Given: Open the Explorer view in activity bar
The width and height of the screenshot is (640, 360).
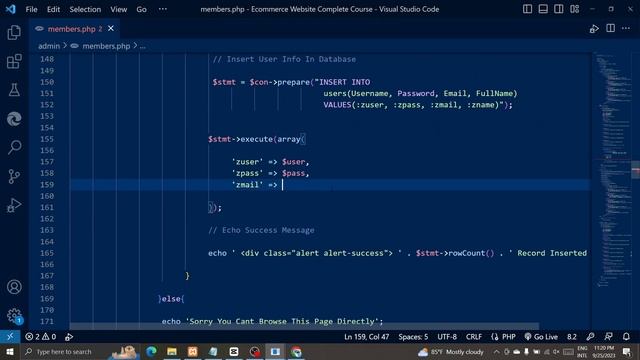Looking at the screenshot, I should coord(14,32).
